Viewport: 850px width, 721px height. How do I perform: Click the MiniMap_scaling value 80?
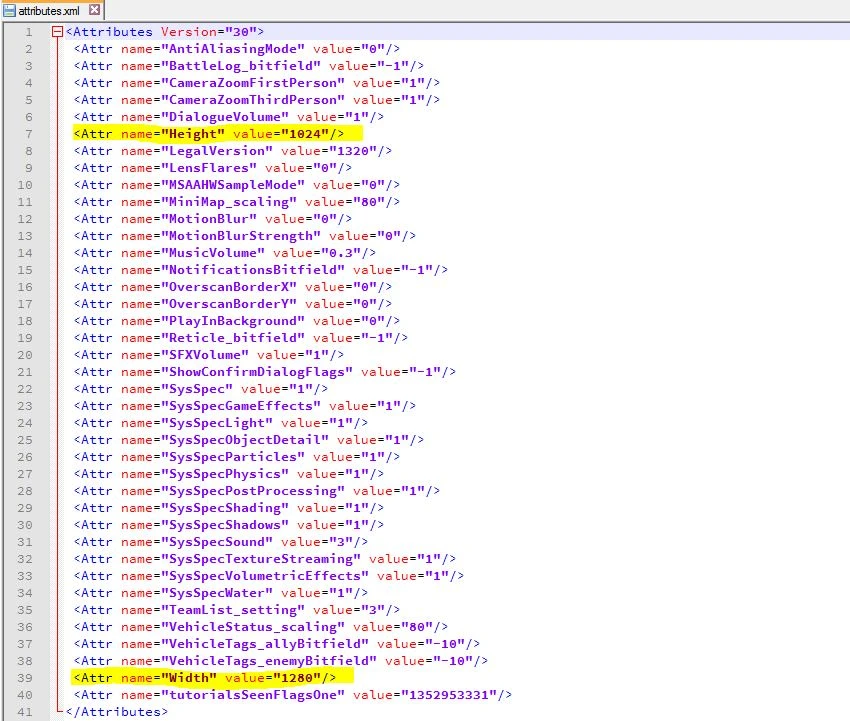pyautogui.click(x=369, y=202)
